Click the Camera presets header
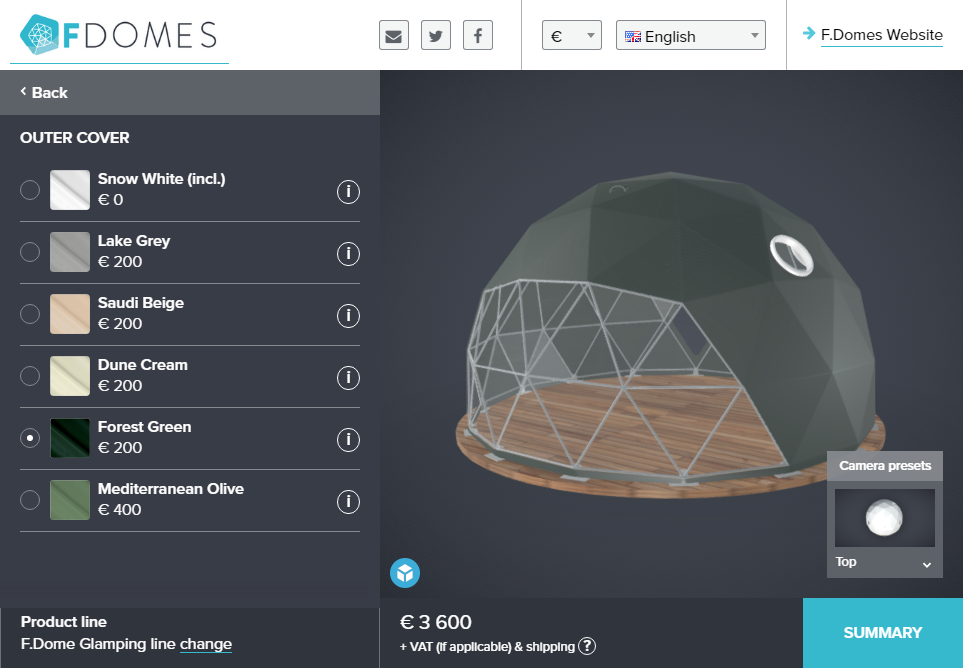The image size is (963, 668). tap(885, 466)
